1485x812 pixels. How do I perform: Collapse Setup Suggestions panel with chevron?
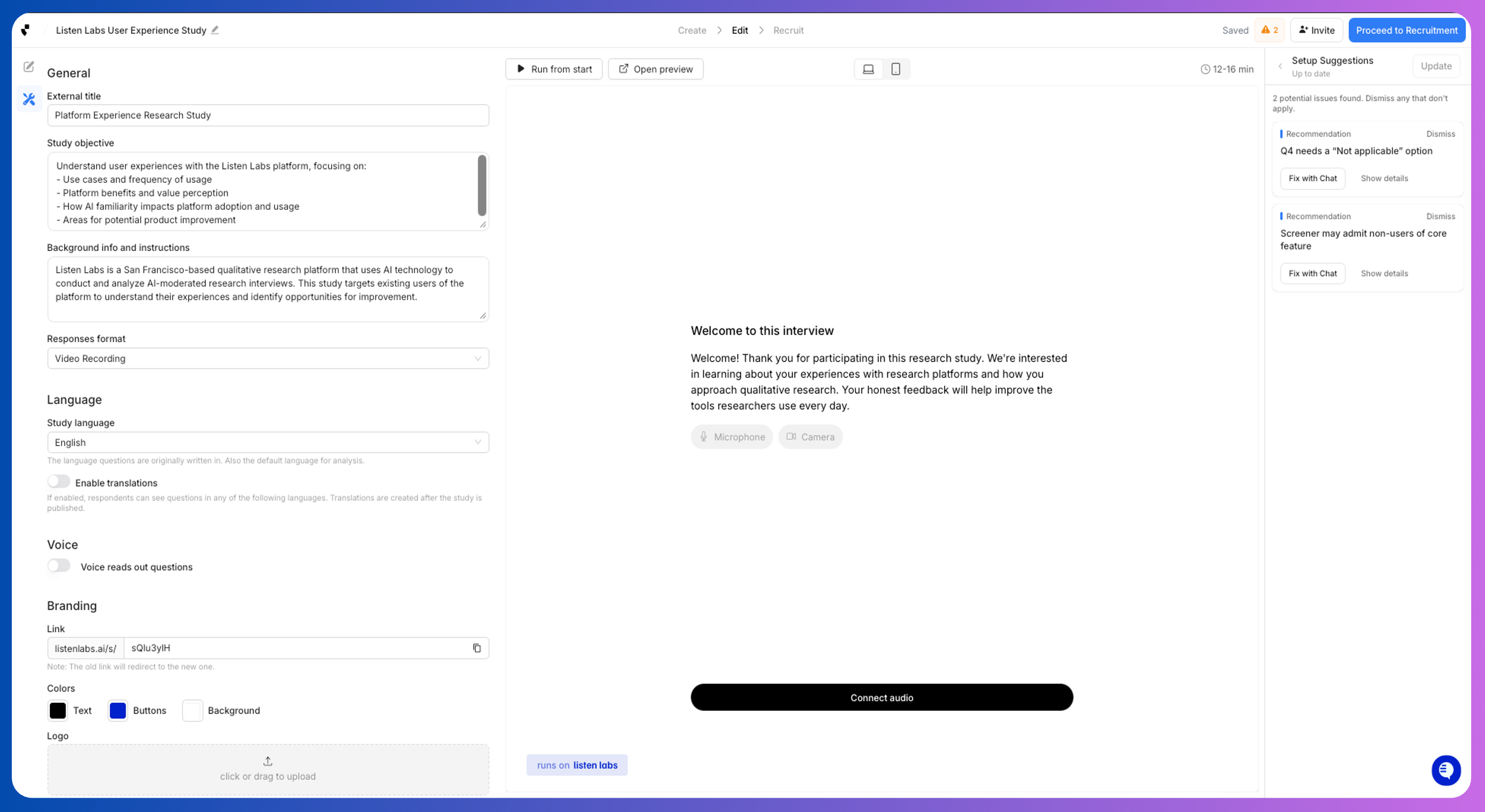tap(1280, 66)
